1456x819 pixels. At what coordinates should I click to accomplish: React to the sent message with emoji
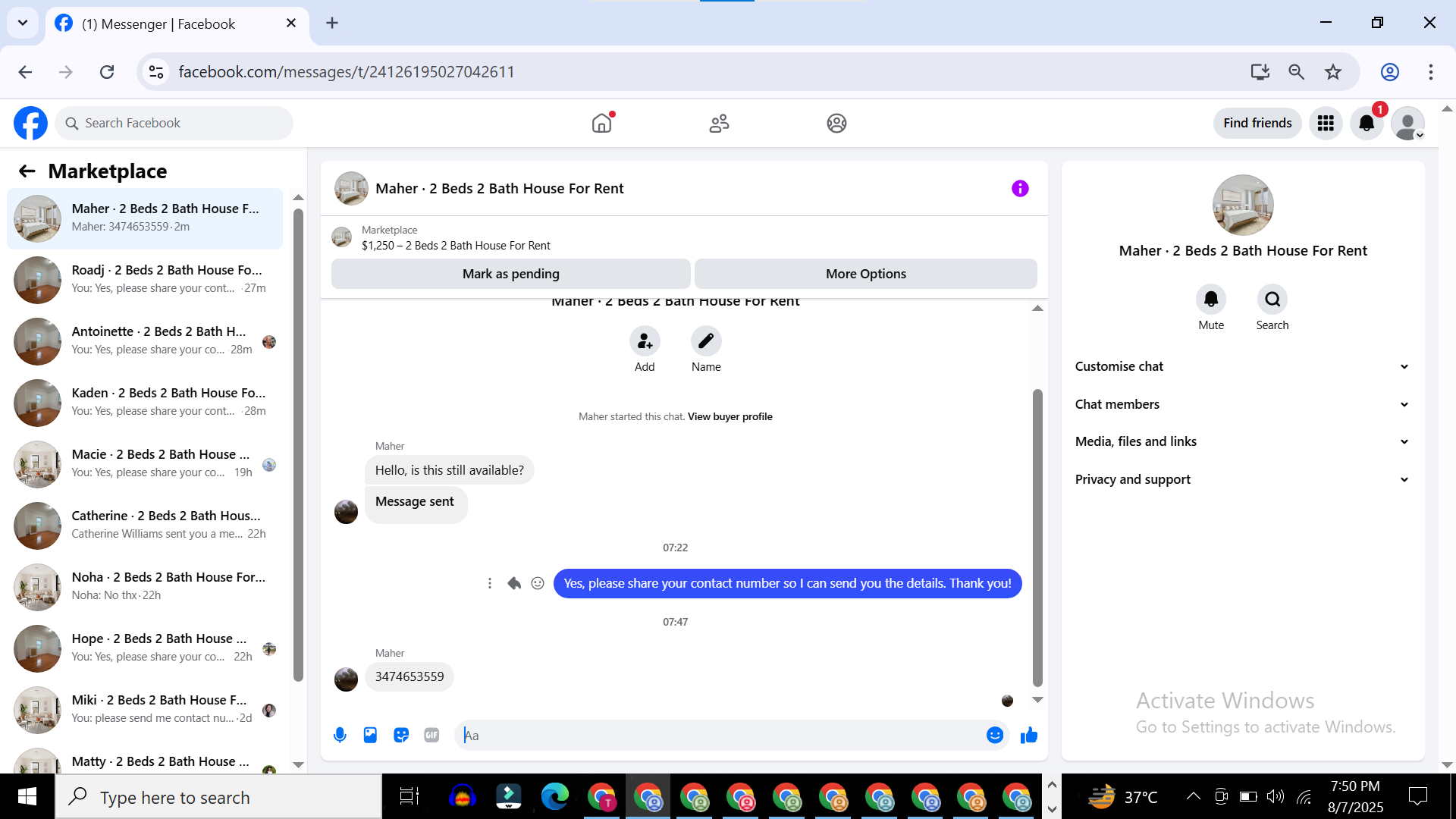click(x=538, y=583)
